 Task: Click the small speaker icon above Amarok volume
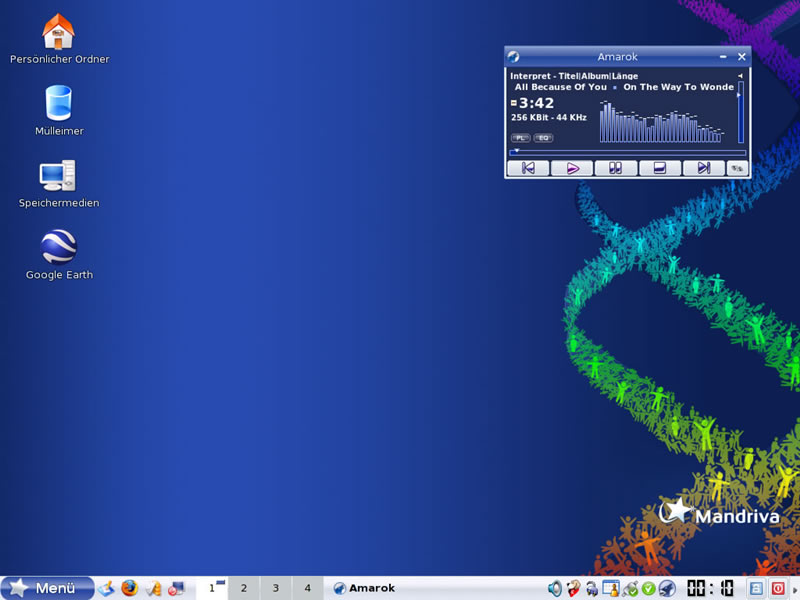[x=740, y=76]
